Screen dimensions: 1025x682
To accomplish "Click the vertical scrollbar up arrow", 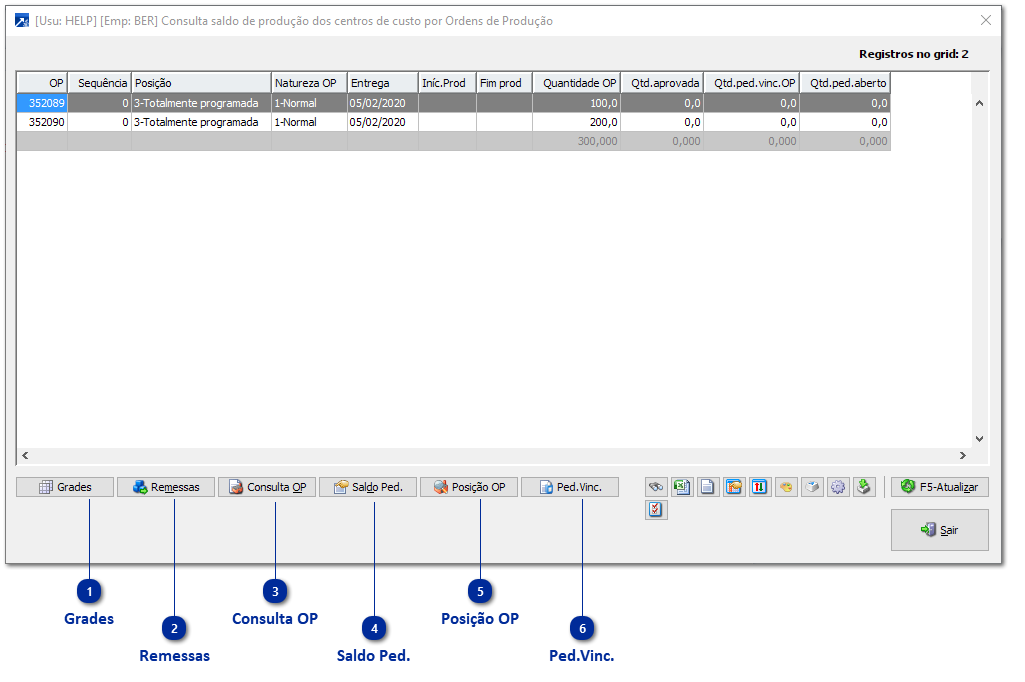I will (x=979, y=103).
